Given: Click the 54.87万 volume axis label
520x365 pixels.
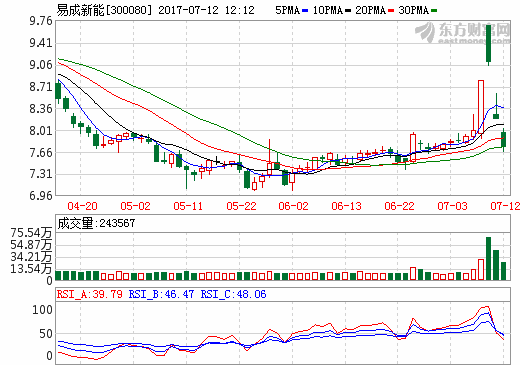Looking at the screenshot, I should coord(31,245).
